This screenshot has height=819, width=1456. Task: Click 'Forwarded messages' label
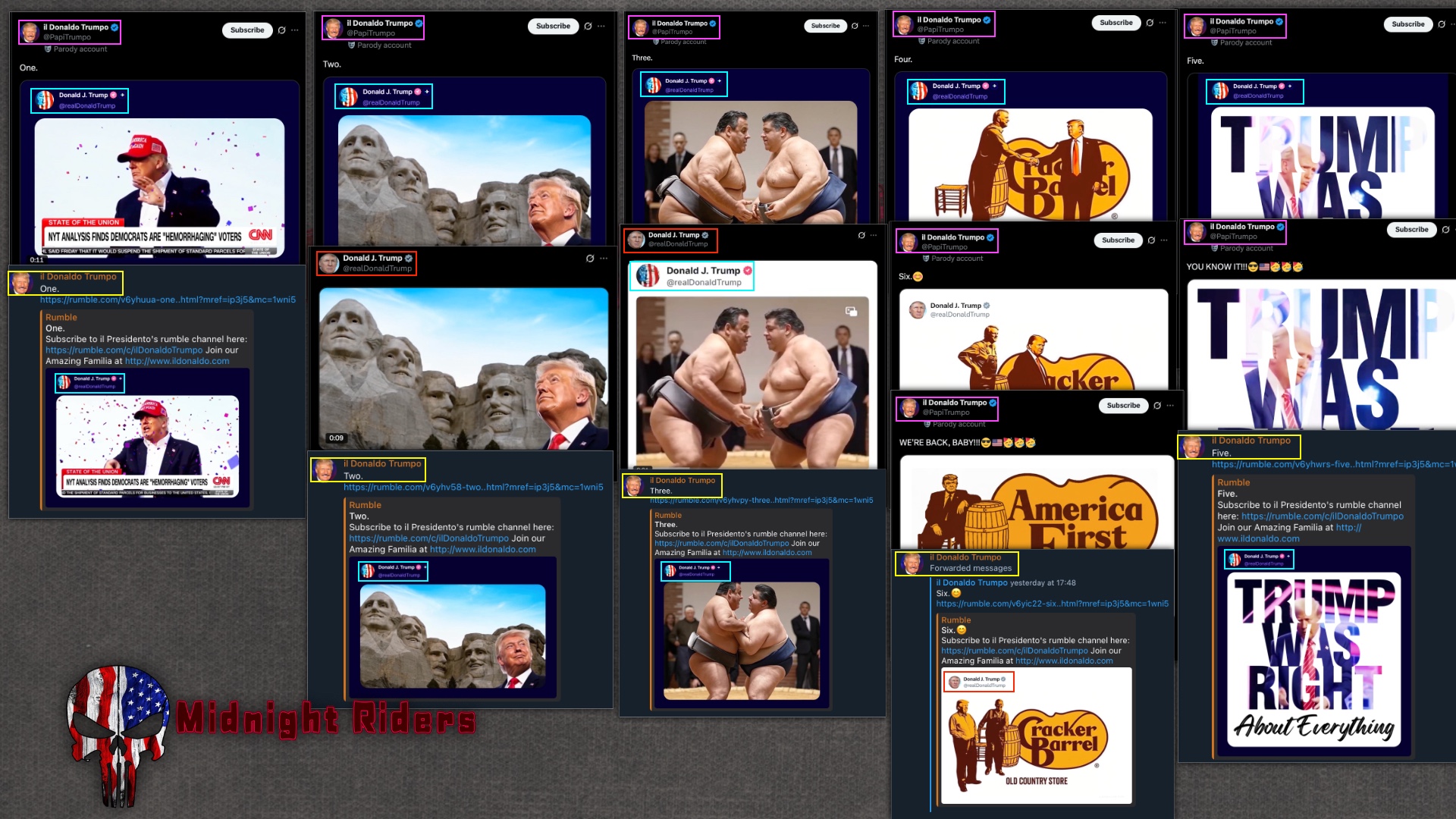[970, 568]
